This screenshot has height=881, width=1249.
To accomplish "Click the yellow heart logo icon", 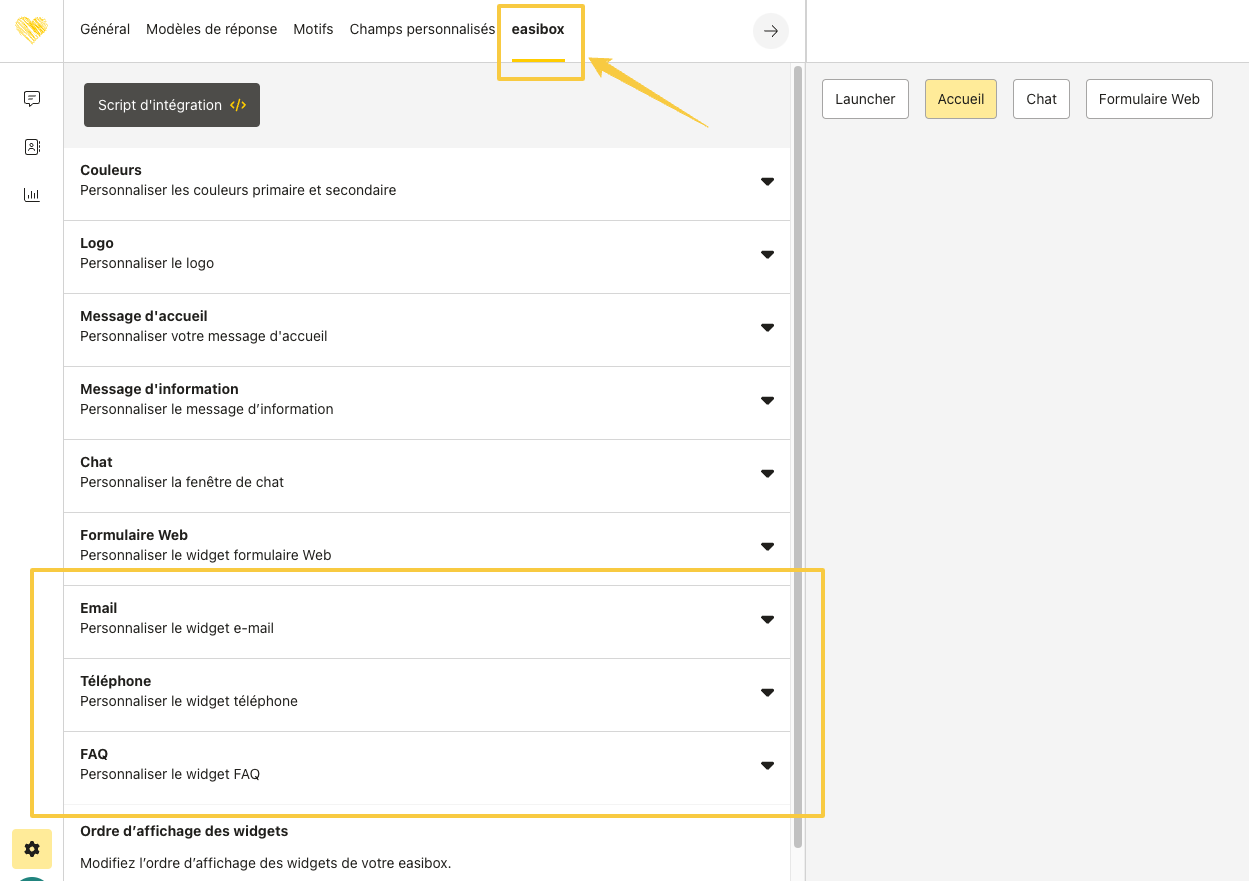I will [31, 30].
